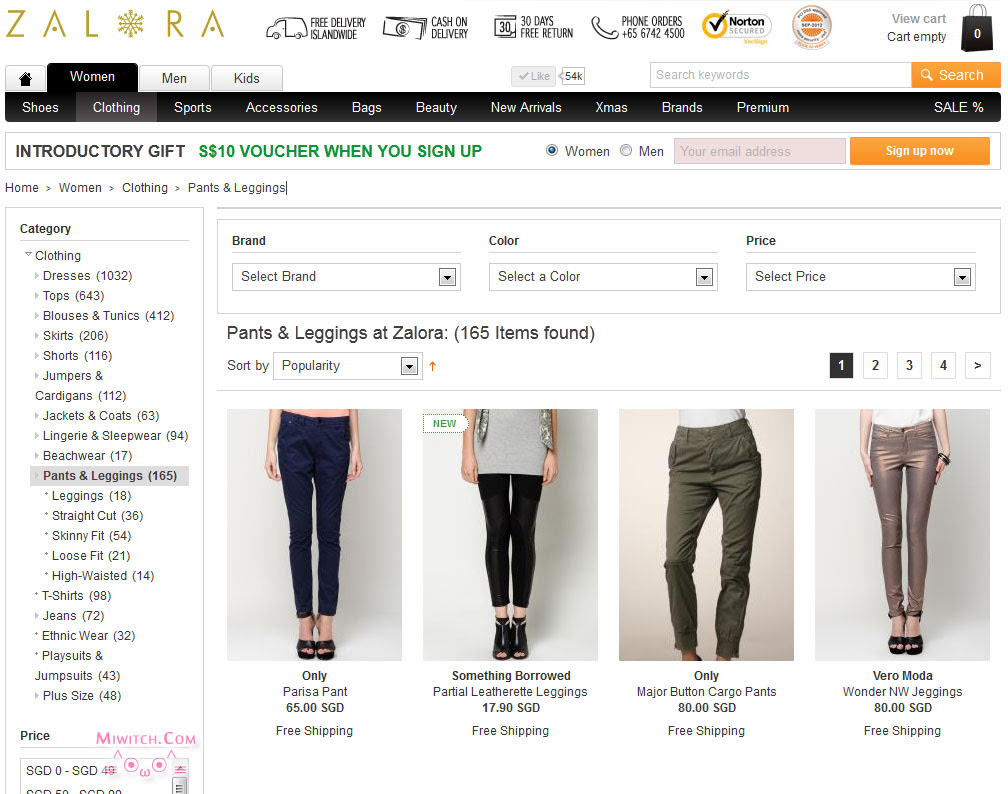The height and width of the screenshot is (794, 1008).
Task: Switch to the Men tab
Action: click(x=174, y=78)
